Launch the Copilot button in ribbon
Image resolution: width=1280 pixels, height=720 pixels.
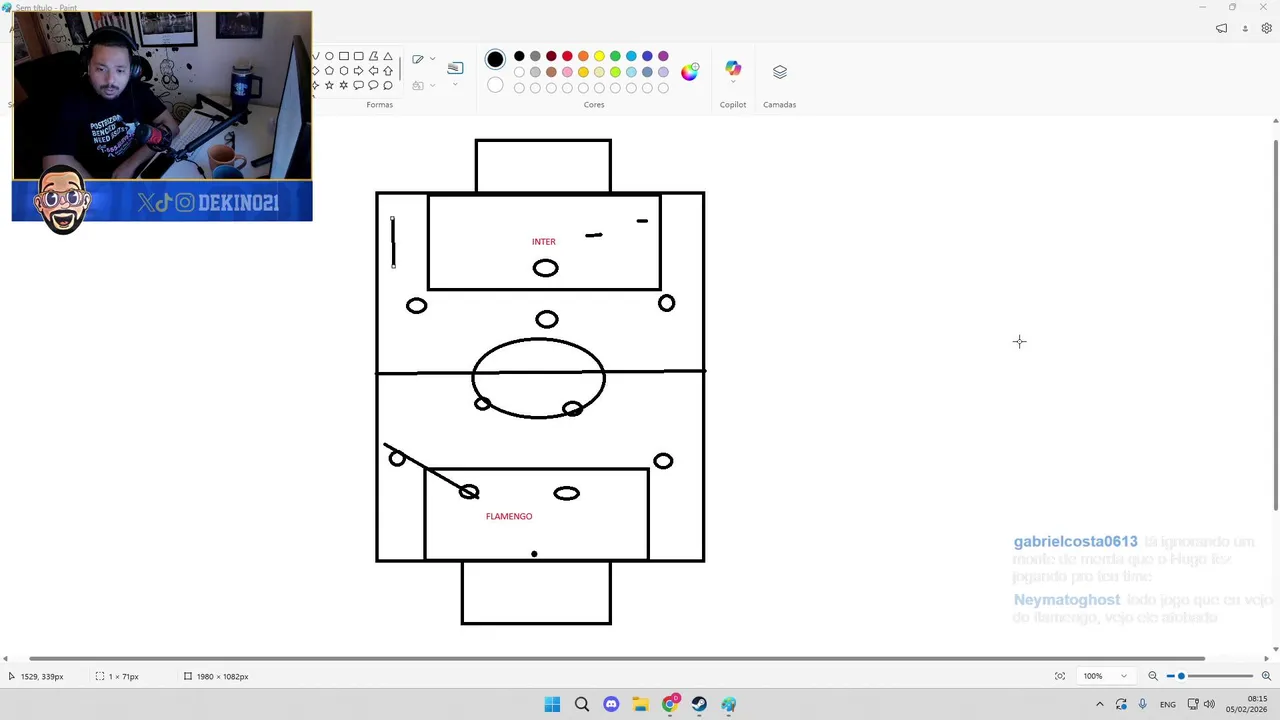pyautogui.click(x=733, y=69)
